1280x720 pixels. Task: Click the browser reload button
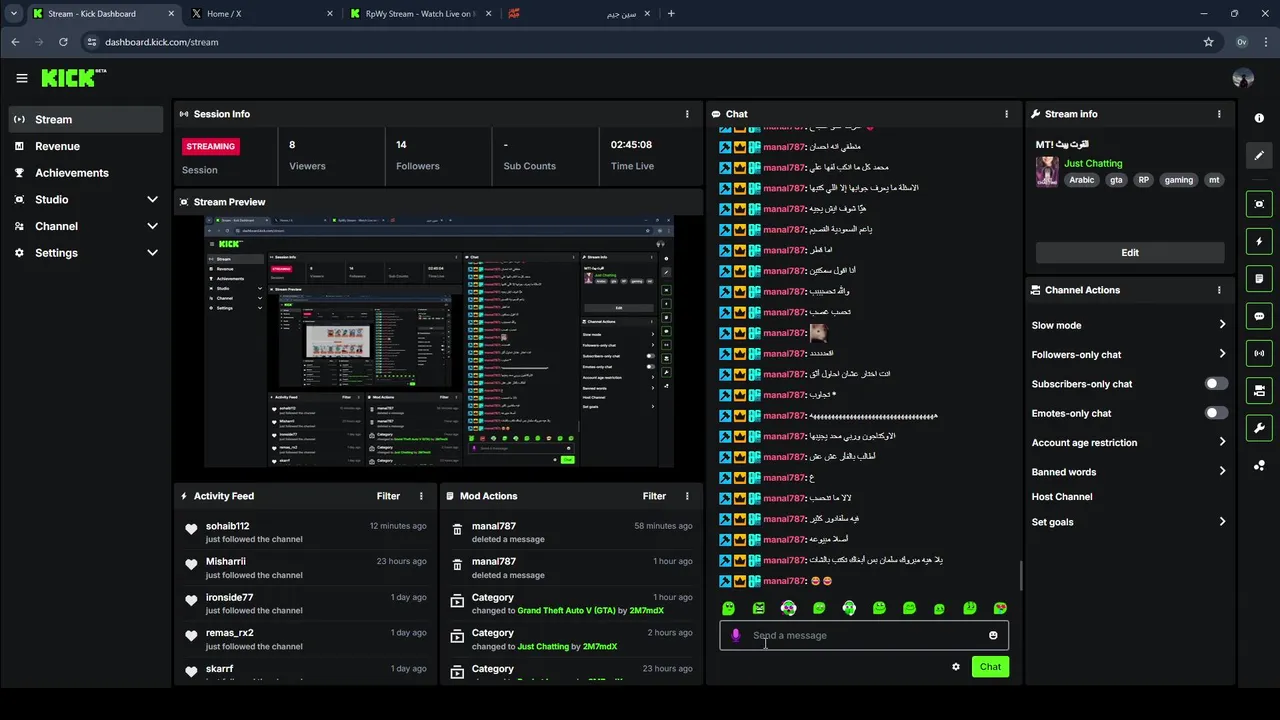point(63,42)
